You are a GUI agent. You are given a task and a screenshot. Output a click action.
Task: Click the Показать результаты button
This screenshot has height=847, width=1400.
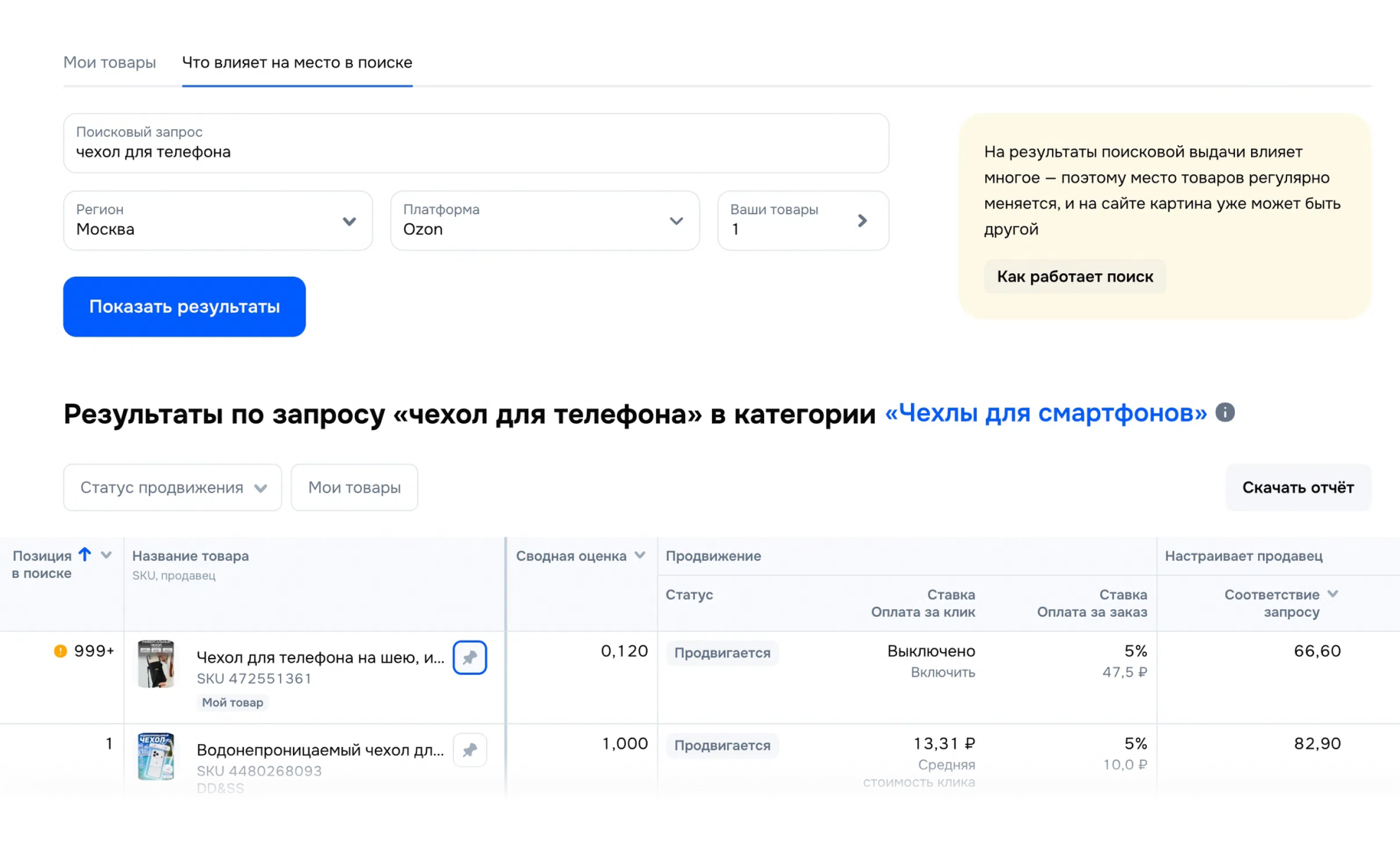click(x=184, y=306)
